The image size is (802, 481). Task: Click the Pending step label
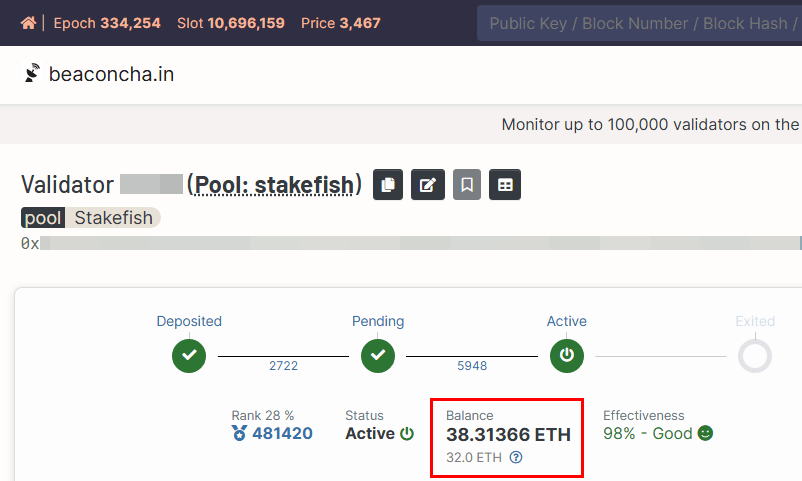point(378,321)
